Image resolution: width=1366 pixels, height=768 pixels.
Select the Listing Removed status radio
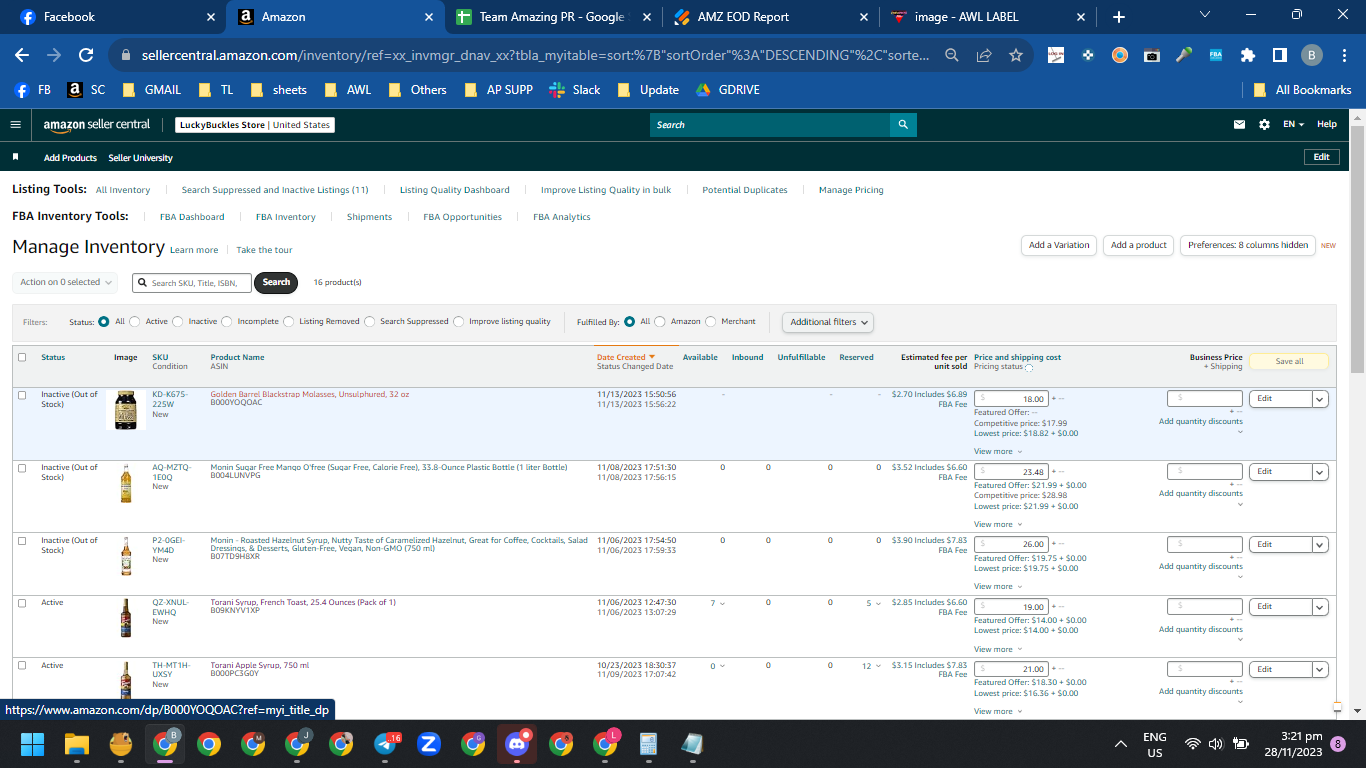click(x=289, y=322)
